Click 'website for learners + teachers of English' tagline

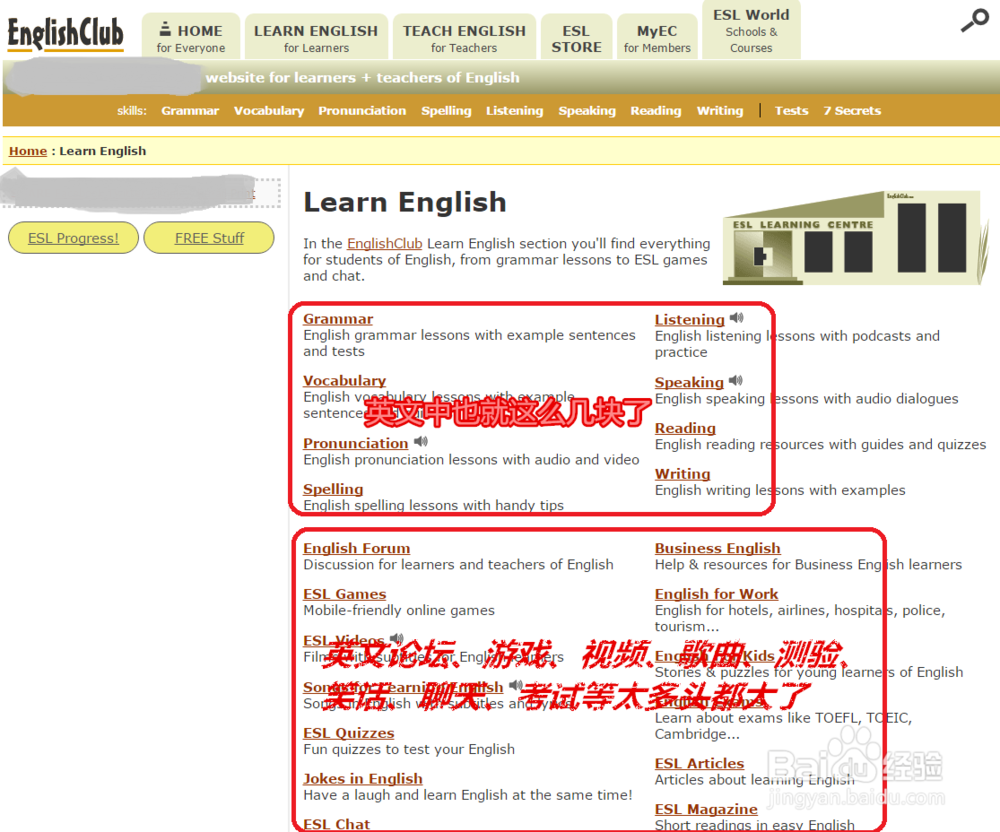(x=362, y=78)
